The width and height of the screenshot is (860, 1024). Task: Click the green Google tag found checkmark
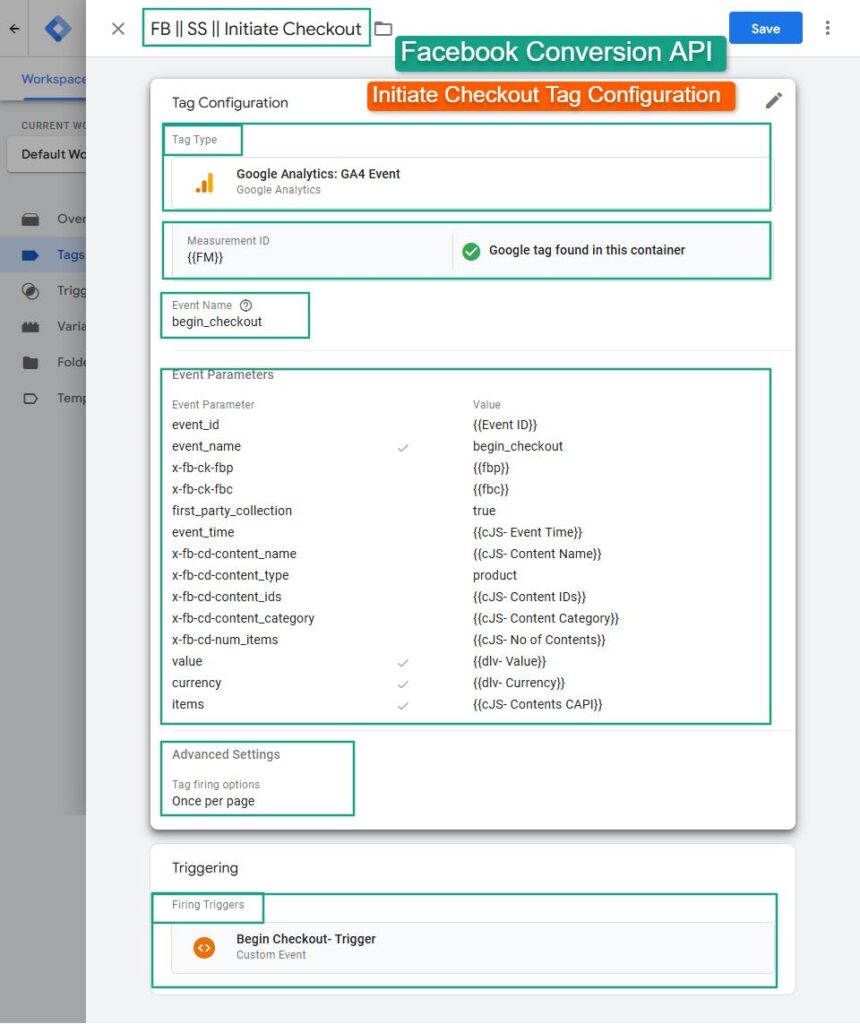[471, 251]
